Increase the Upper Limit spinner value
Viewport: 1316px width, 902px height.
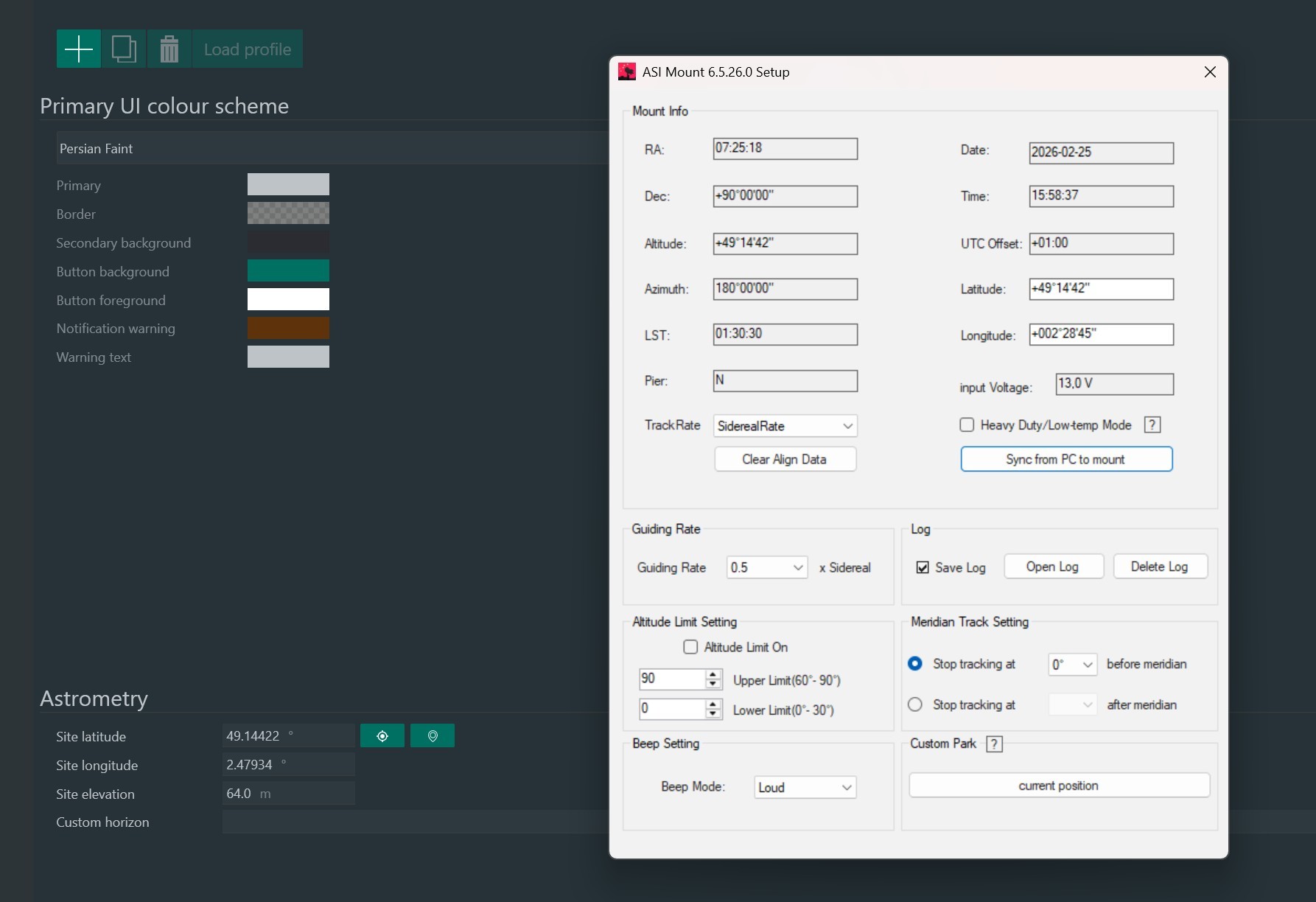pyautogui.click(x=713, y=674)
